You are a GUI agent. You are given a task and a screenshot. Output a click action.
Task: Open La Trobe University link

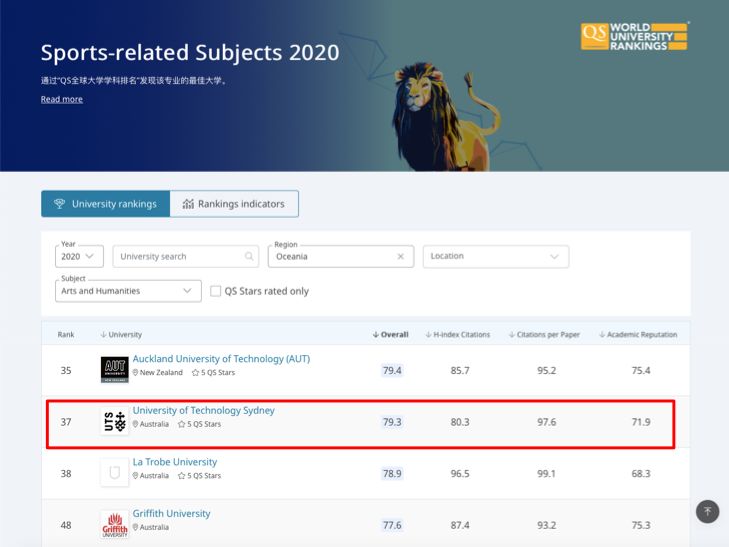pyautogui.click(x=175, y=462)
